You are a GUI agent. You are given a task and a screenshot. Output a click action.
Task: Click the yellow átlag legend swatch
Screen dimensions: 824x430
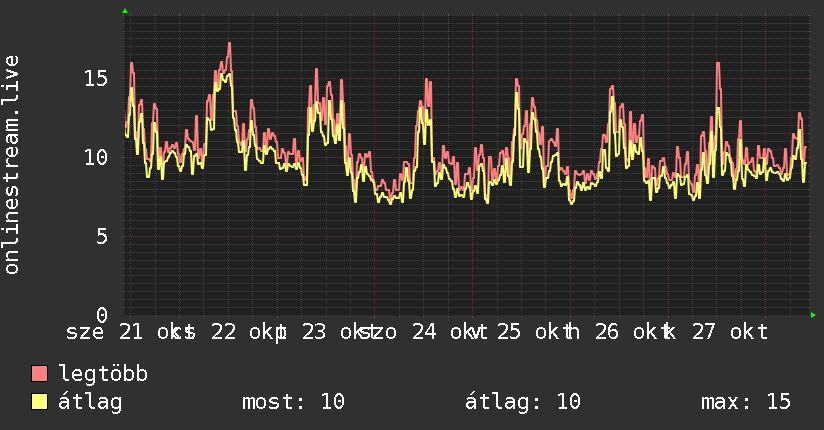click(39, 402)
